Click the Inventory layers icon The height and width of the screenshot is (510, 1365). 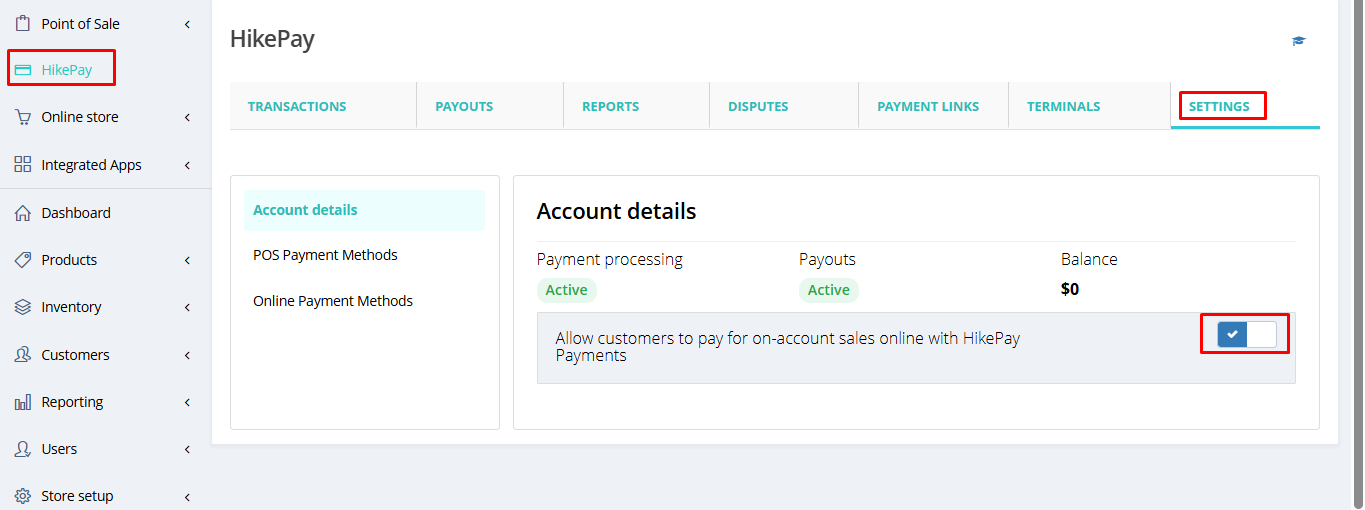(22, 307)
